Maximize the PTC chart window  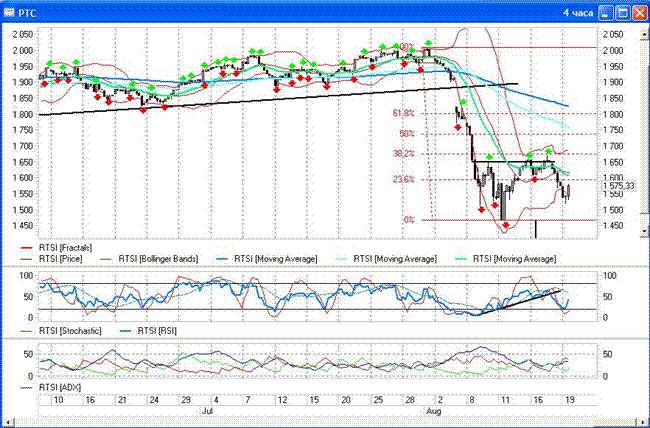tap(623, 13)
